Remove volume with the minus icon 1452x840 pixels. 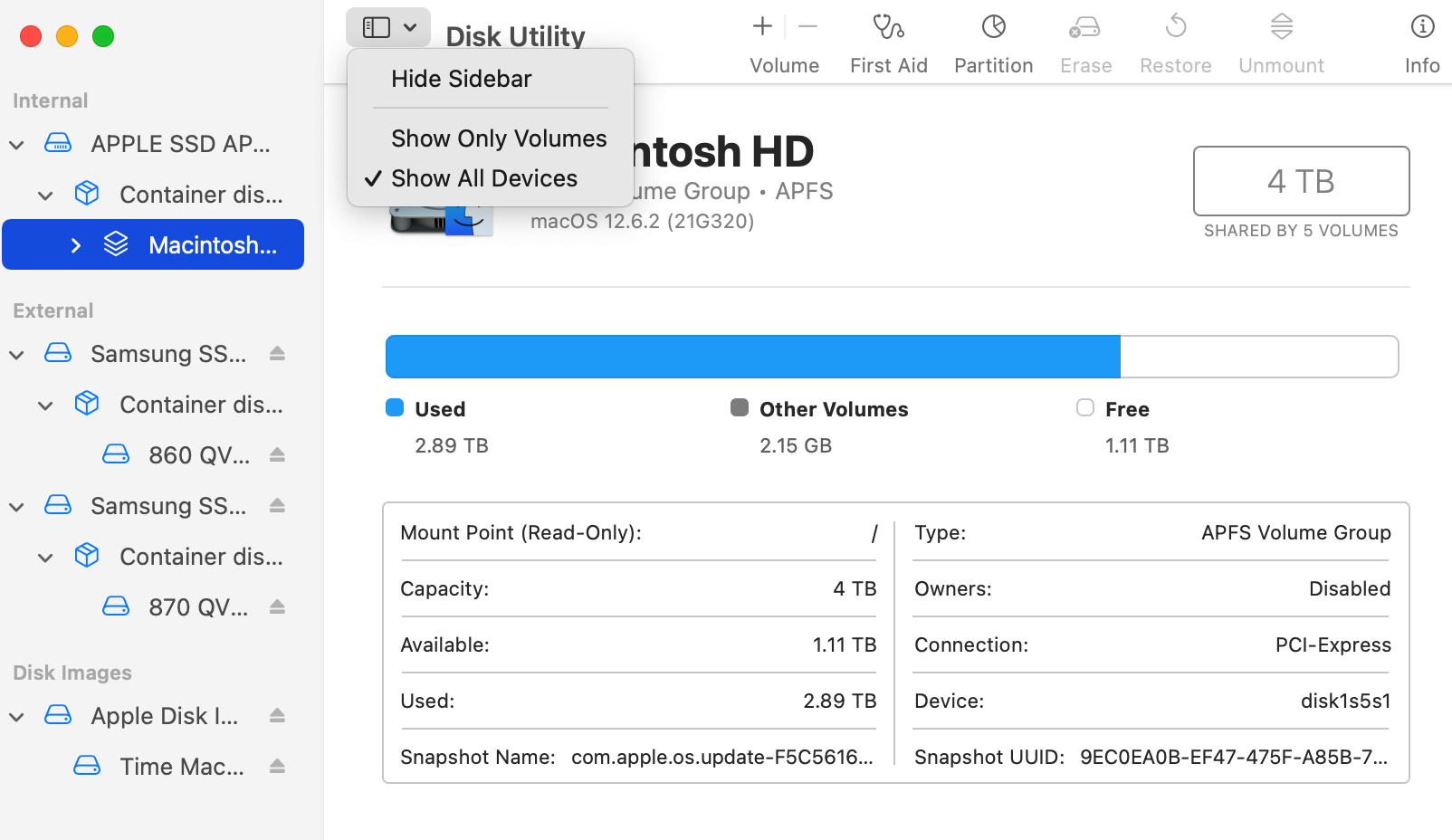[807, 27]
